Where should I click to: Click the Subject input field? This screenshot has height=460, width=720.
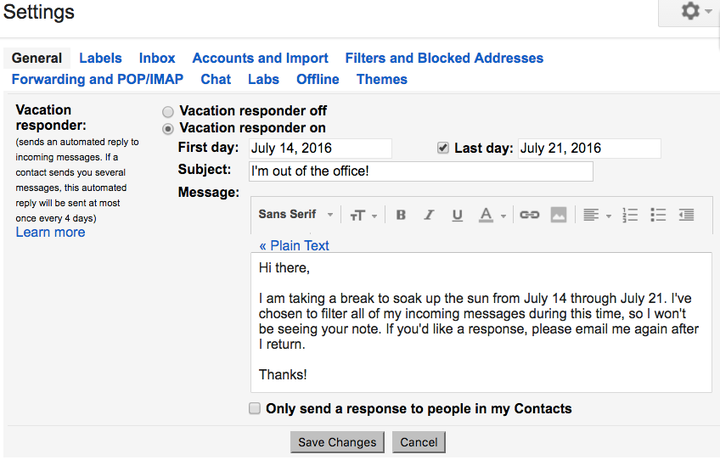click(421, 171)
